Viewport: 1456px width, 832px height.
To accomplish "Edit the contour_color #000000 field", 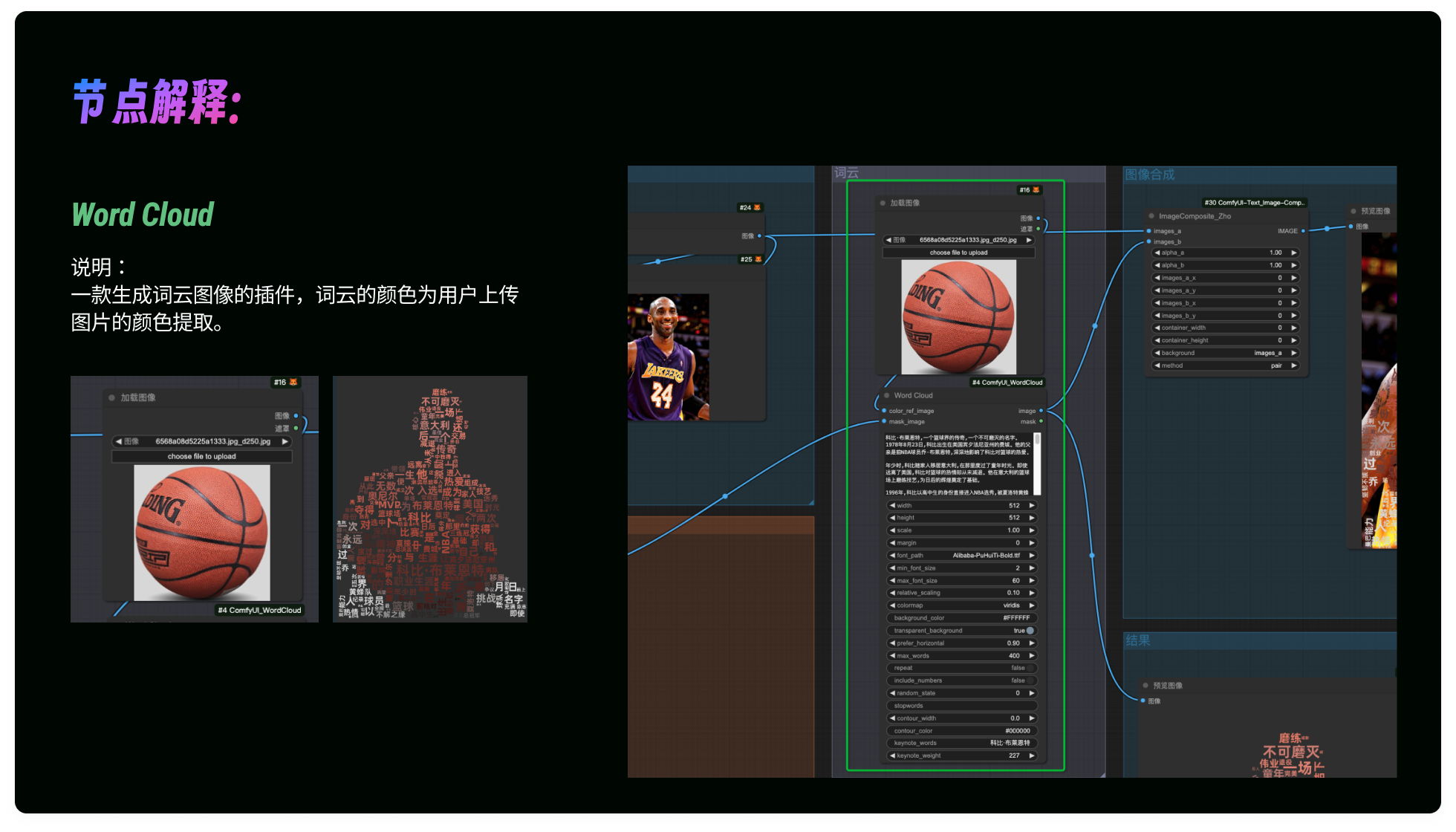I will [961, 731].
